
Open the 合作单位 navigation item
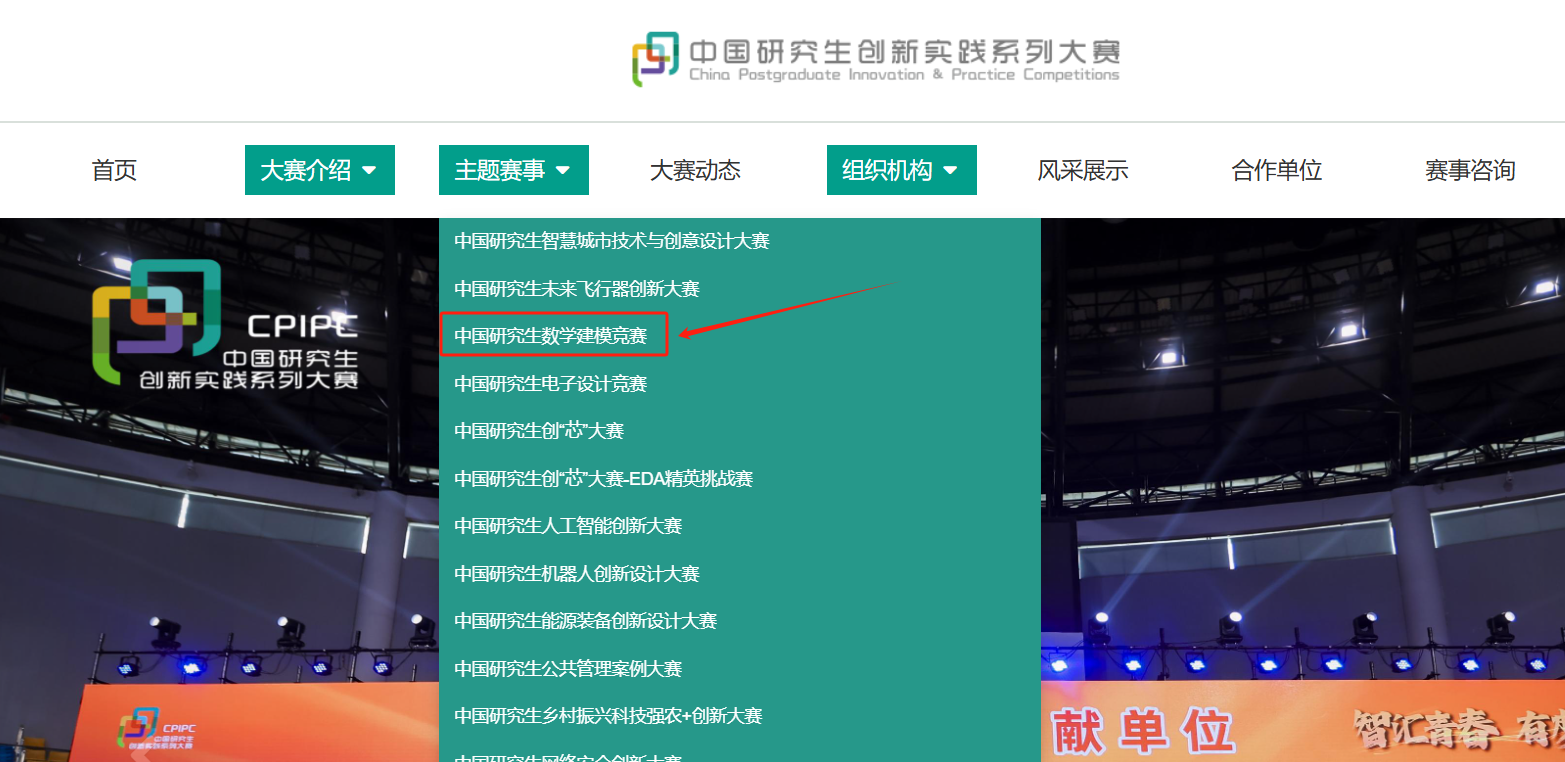[x=1277, y=170]
